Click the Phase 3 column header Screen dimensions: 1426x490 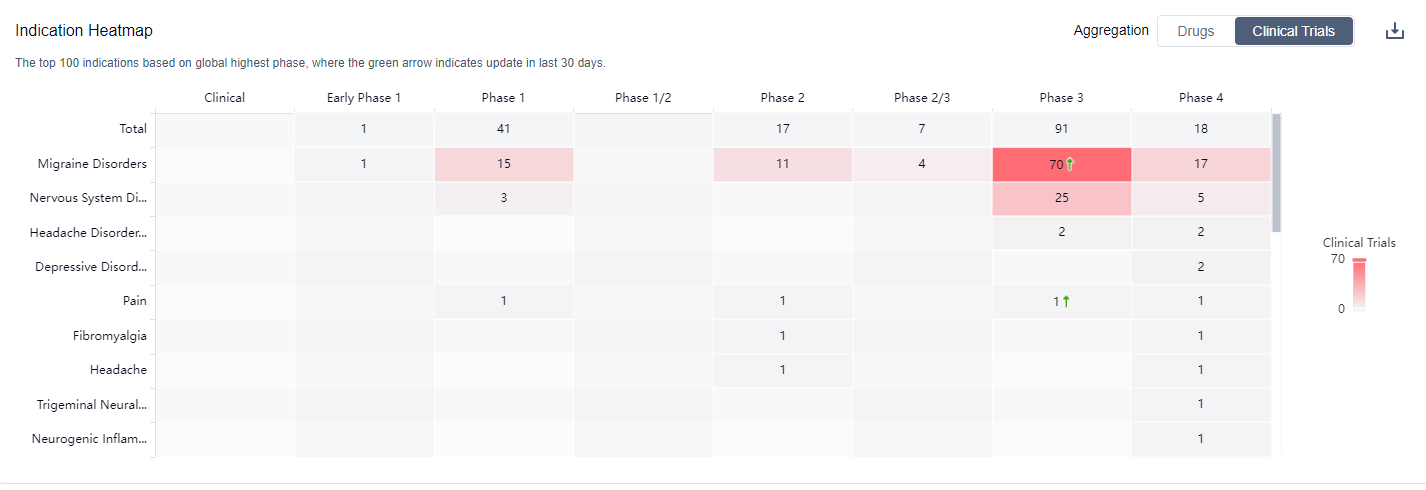coord(1061,97)
